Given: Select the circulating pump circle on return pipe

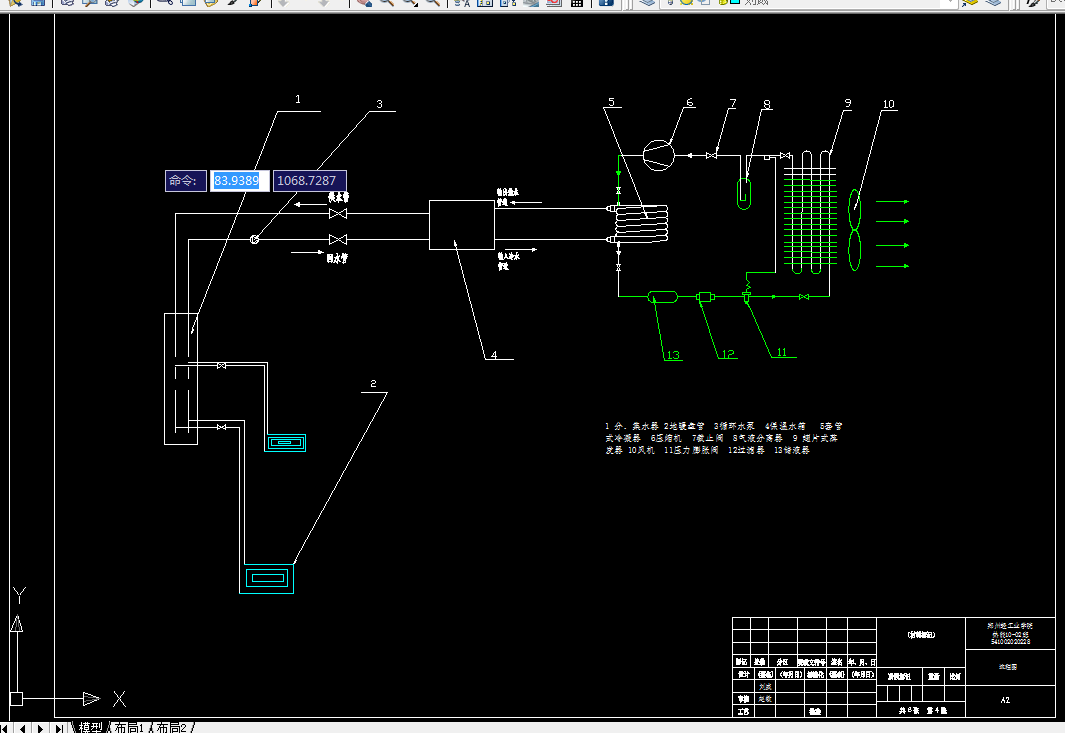Looking at the screenshot, I should [x=255, y=239].
